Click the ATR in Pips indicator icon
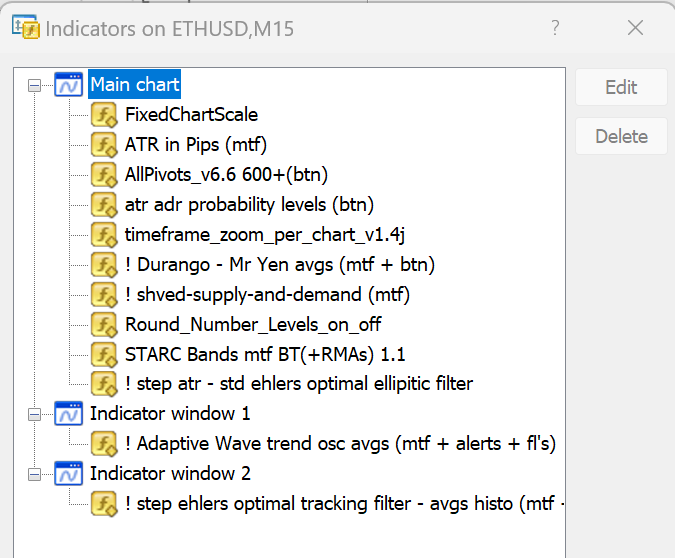Image resolution: width=675 pixels, height=558 pixels. [x=104, y=145]
